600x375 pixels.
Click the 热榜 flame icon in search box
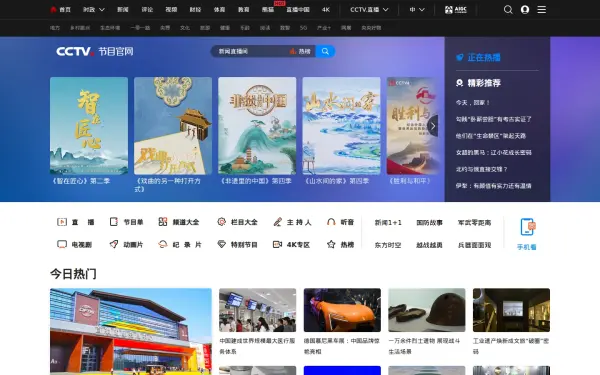pos(293,51)
